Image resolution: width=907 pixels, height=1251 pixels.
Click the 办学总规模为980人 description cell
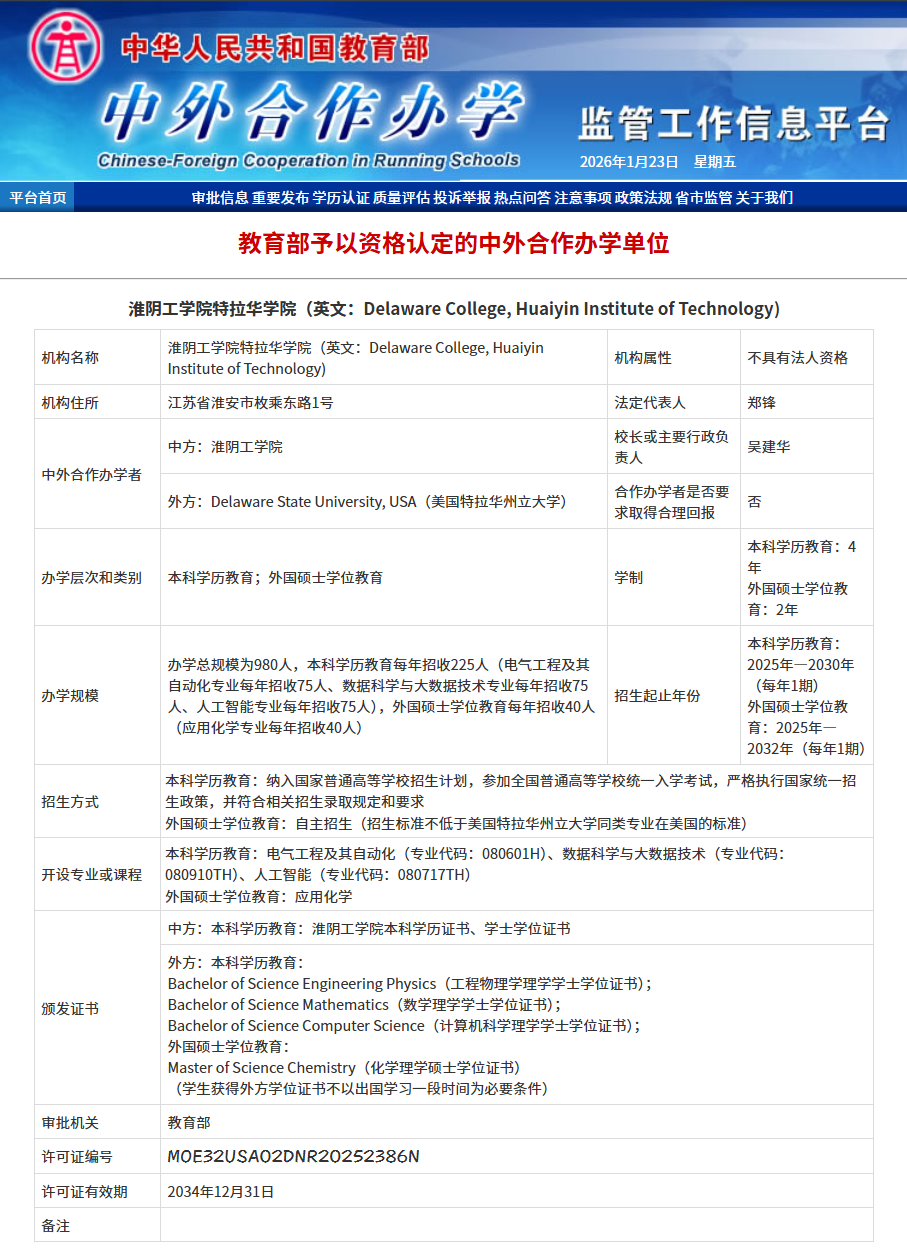pos(384,695)
